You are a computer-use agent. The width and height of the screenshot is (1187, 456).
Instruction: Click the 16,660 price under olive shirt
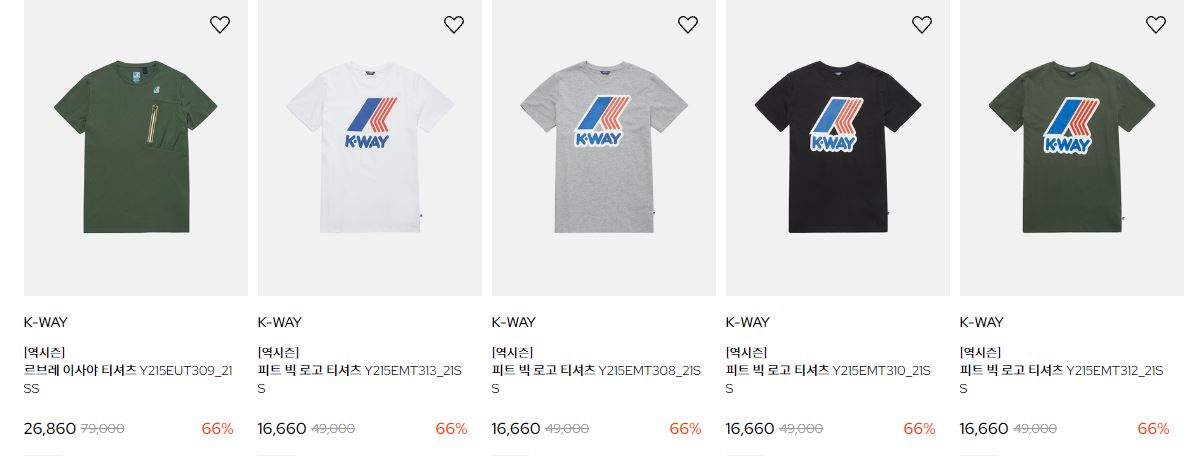[984, 429]
